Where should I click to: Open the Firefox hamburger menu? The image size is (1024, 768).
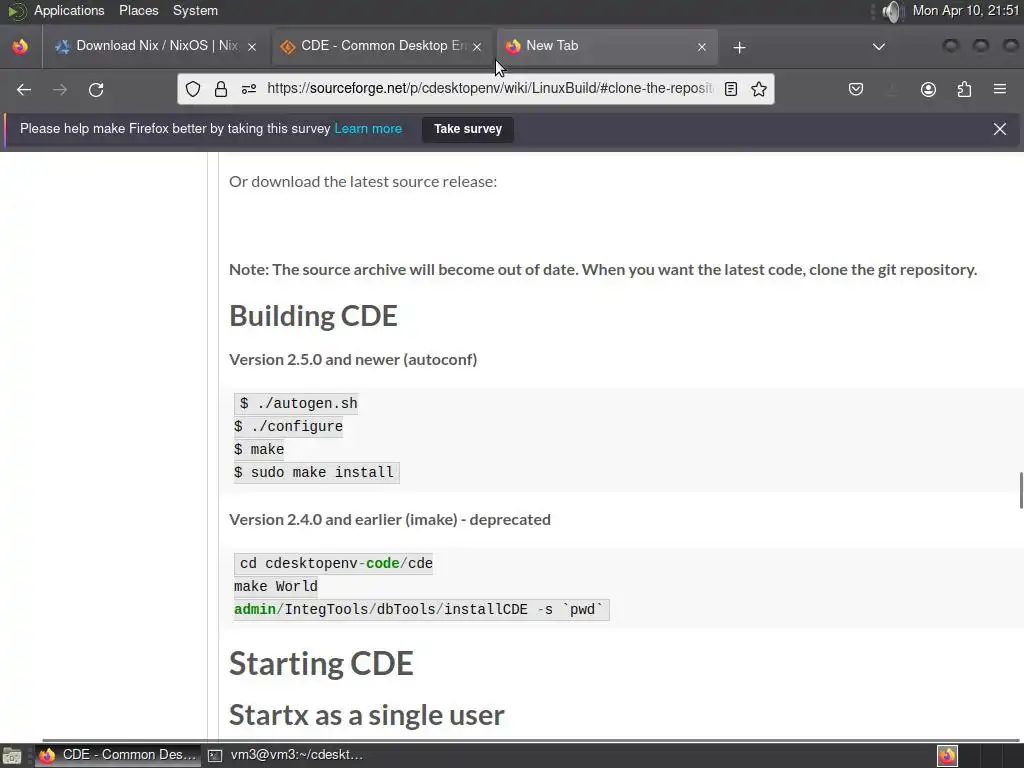click(x=1000, y=89)
